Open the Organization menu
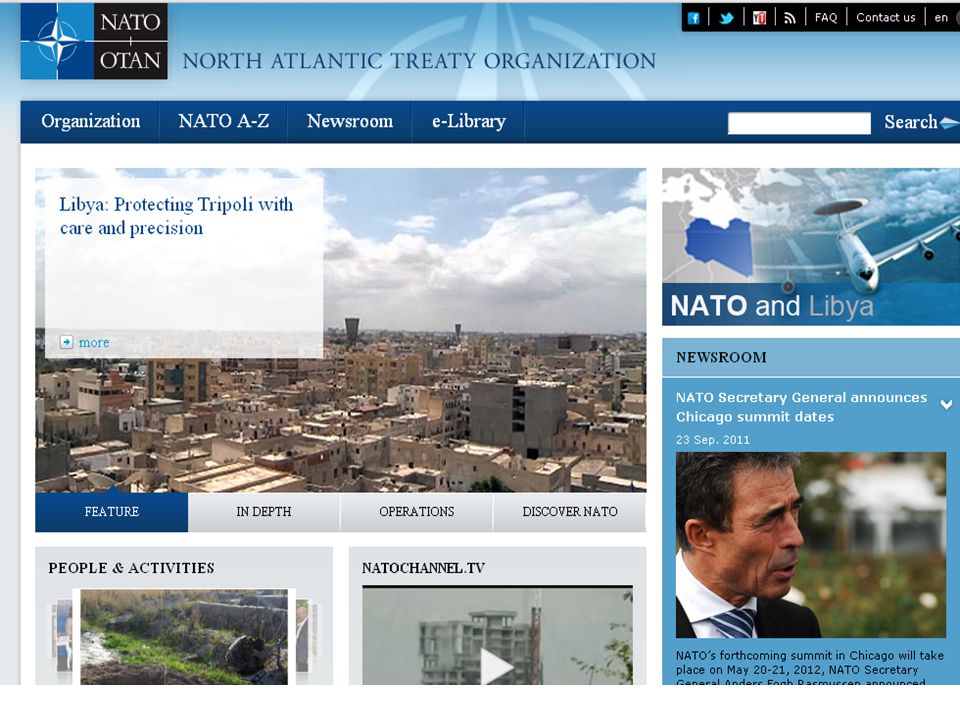960x720 pixels. point(91,121)
